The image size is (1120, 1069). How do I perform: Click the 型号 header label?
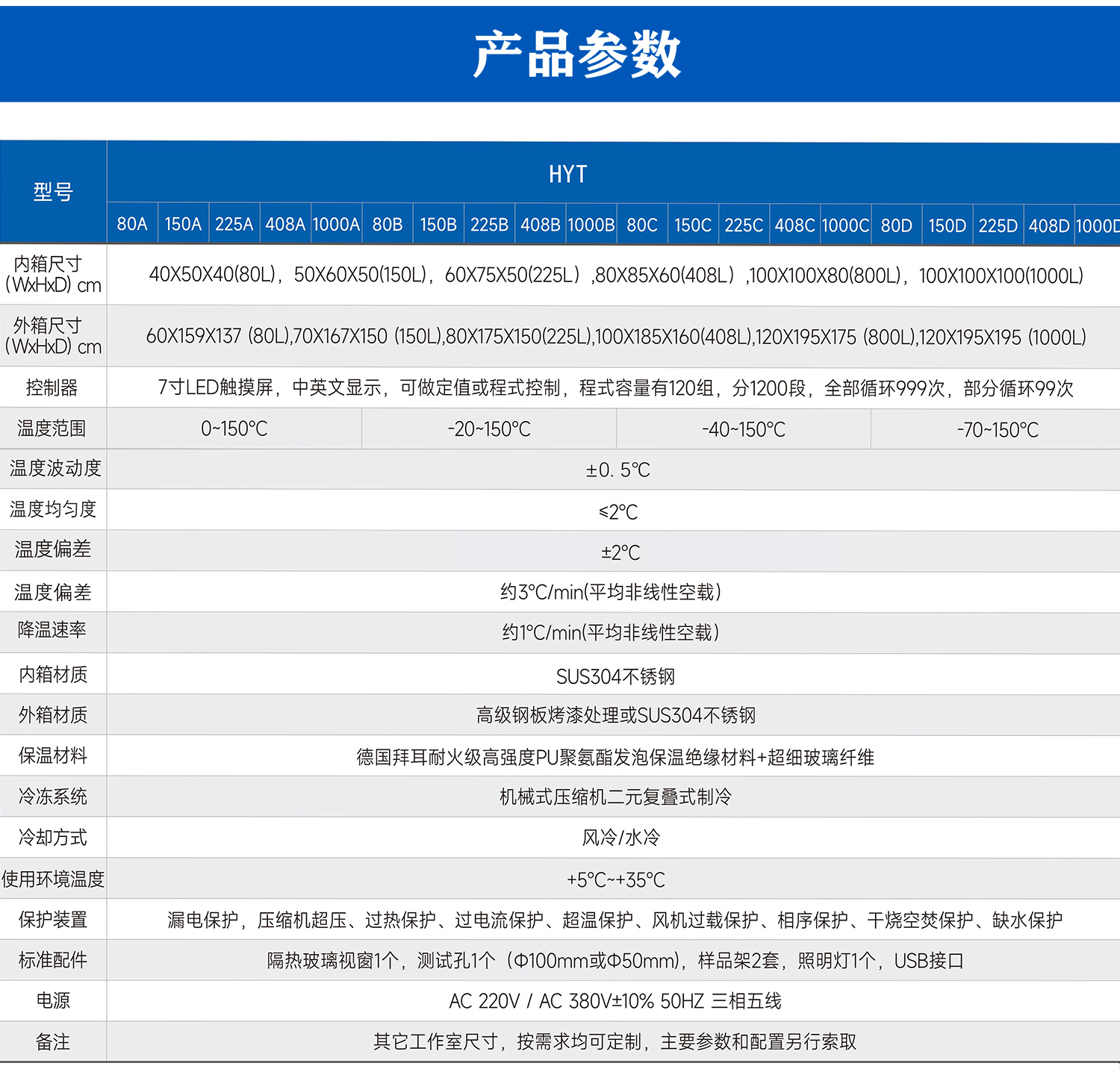53,192
